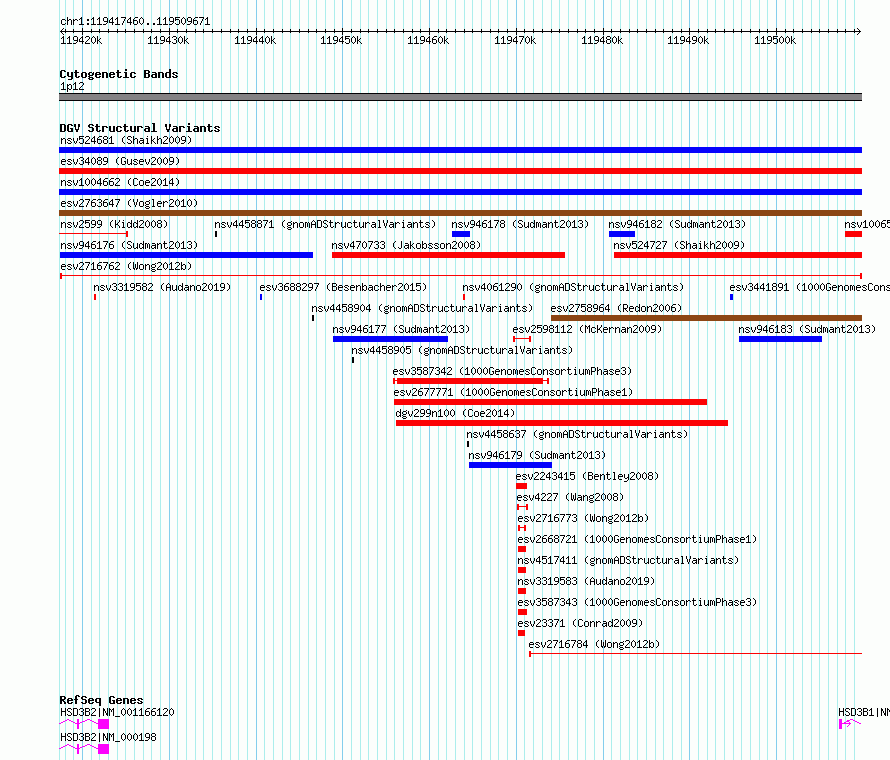This screenshot has width=890, height=760.
Task: Click the esv2716773 (Wong2012b) label
Action: click(x=583, y=518)
